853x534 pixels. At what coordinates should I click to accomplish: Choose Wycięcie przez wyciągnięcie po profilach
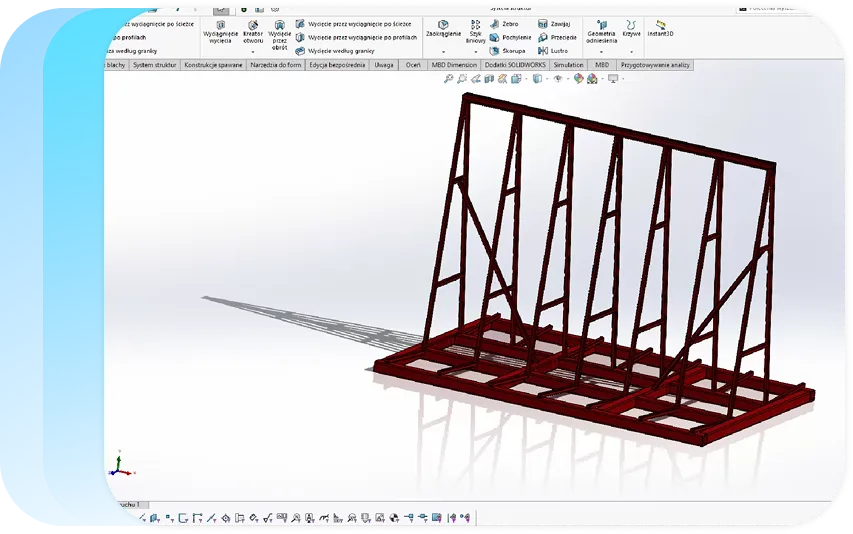[x=356, y=38]
